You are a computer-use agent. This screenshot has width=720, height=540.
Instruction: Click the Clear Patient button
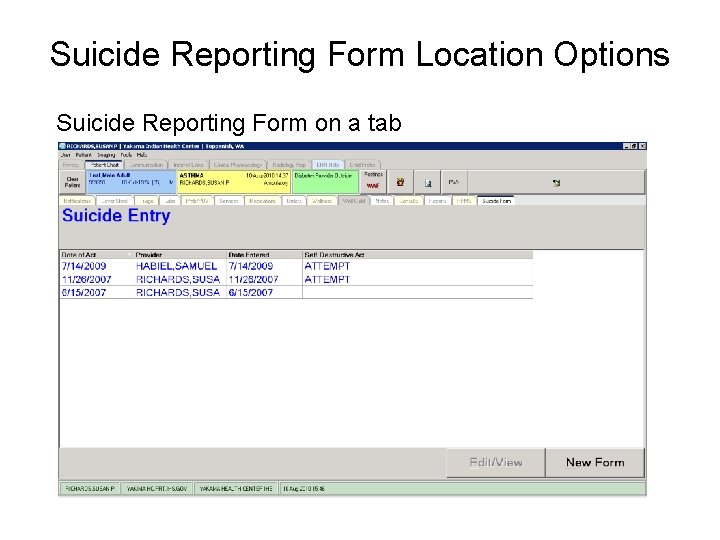pyautogui.click(x=72, y=182)
